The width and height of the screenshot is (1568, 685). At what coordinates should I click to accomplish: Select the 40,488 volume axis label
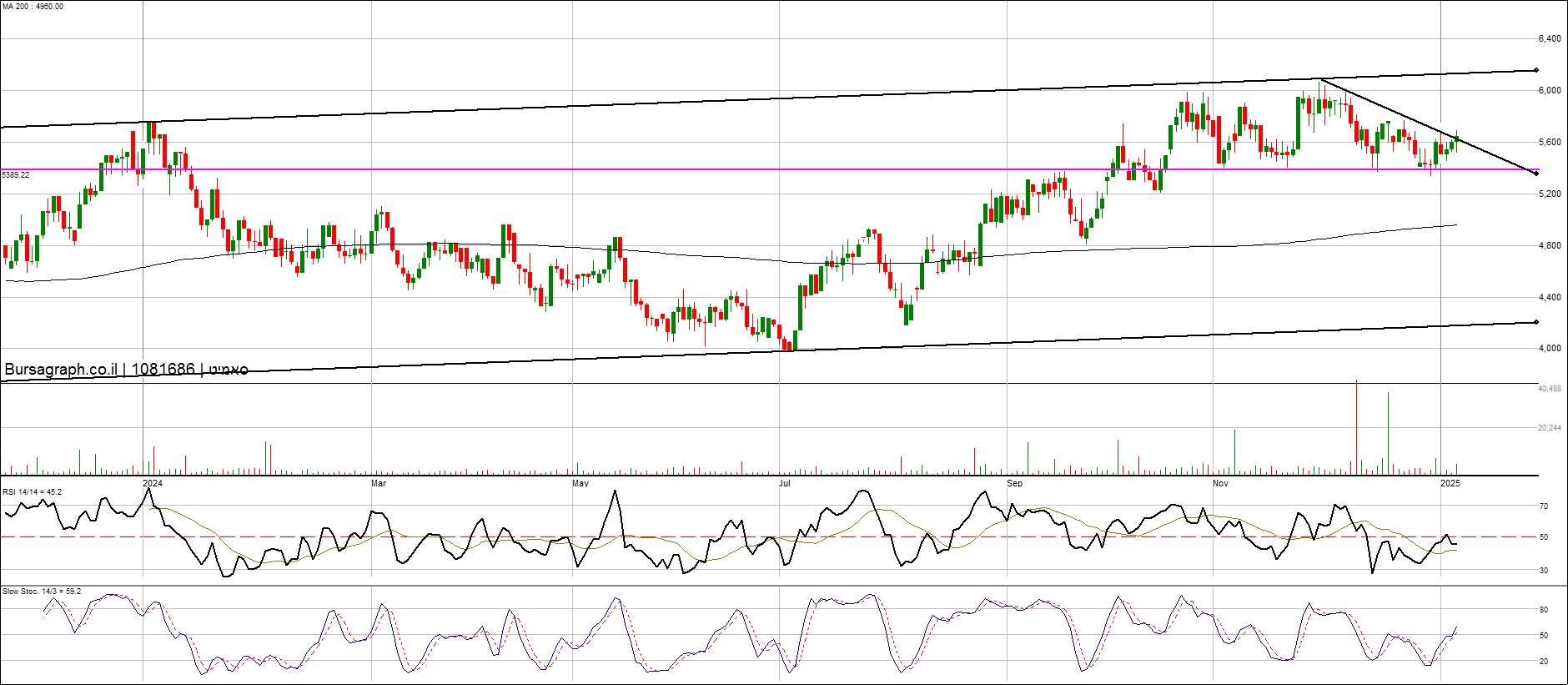(x=1550, y=389)
